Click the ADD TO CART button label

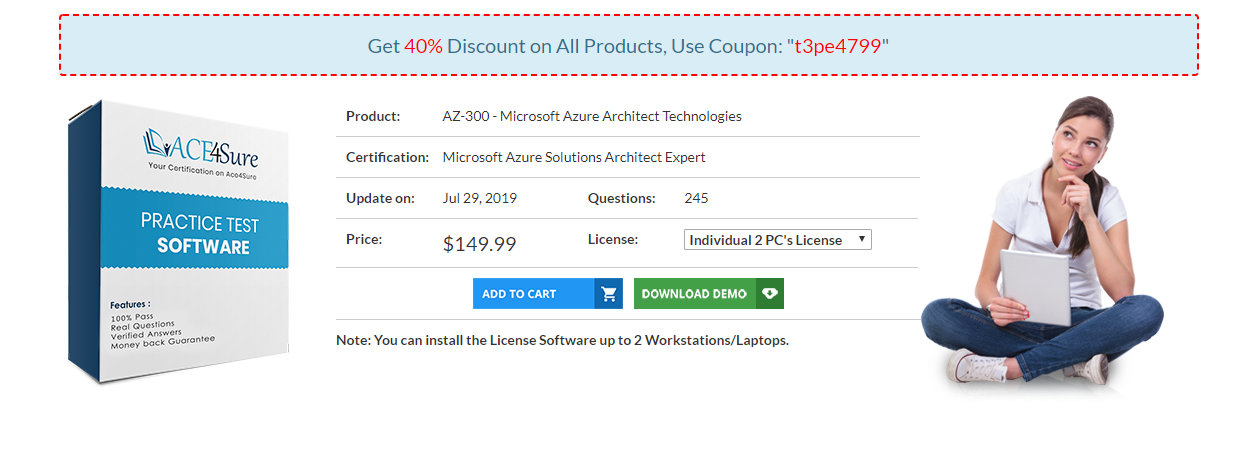coord(519,294)
